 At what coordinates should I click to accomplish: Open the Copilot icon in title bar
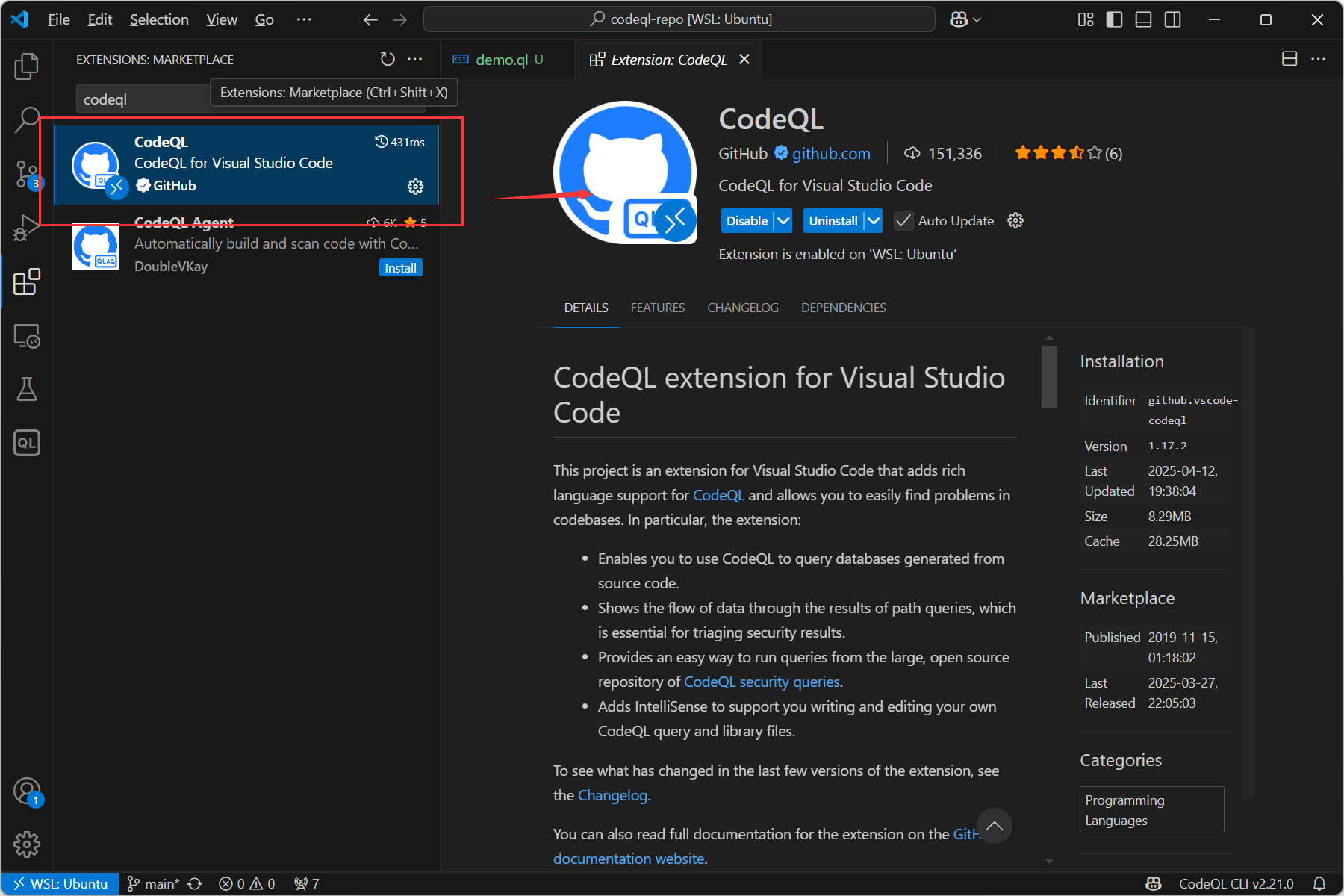point(959,20)
